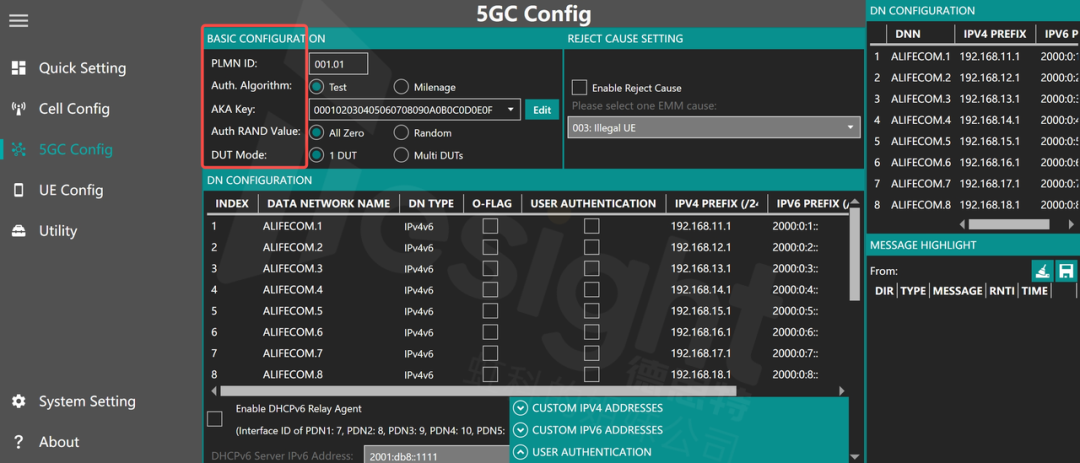Viewport: 1080px width, 463px height.
Task: Open the AKA Key dropdown
Action: (510, 110)
